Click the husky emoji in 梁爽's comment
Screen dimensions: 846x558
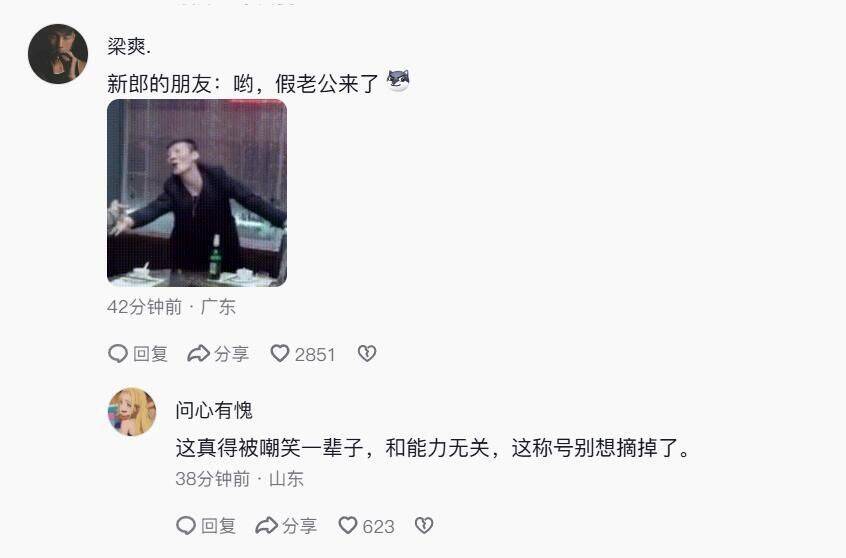coord(398,81)
